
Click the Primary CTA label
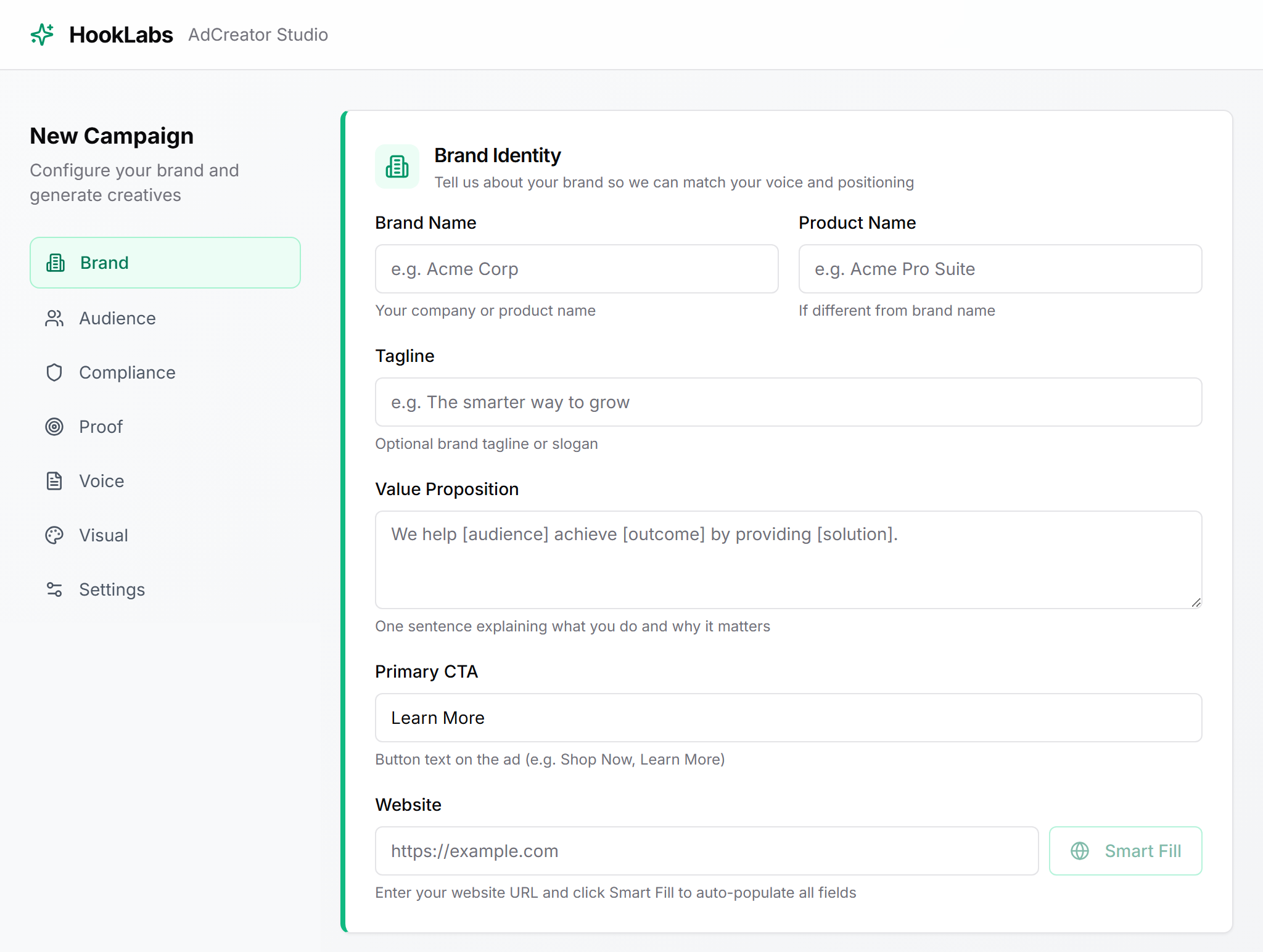(x=427, y=671)
